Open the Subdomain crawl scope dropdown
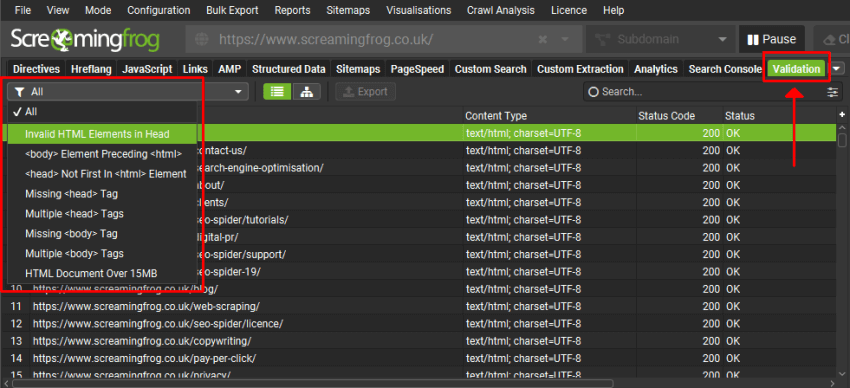This screenshot has height=388, width=850. (660, 40)
